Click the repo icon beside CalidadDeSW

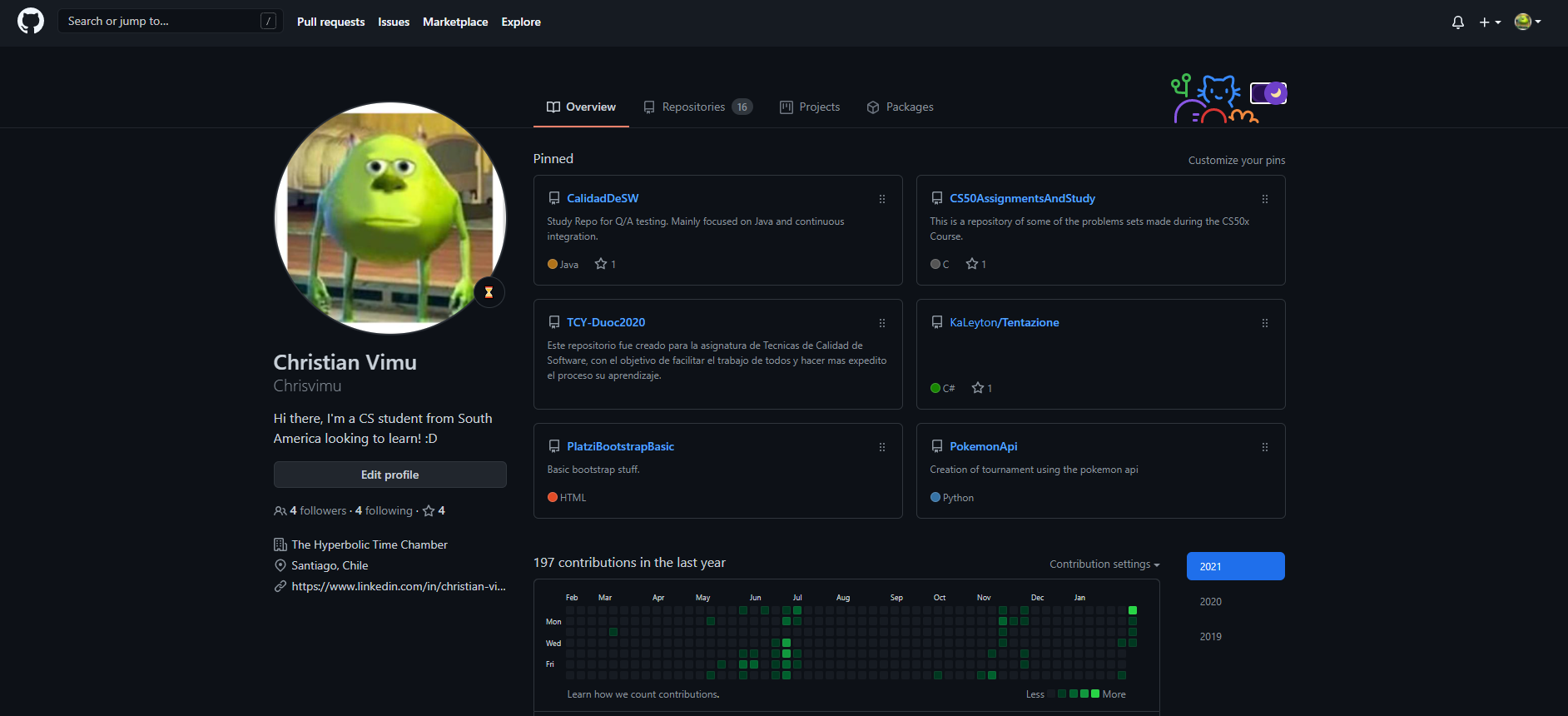554,198
